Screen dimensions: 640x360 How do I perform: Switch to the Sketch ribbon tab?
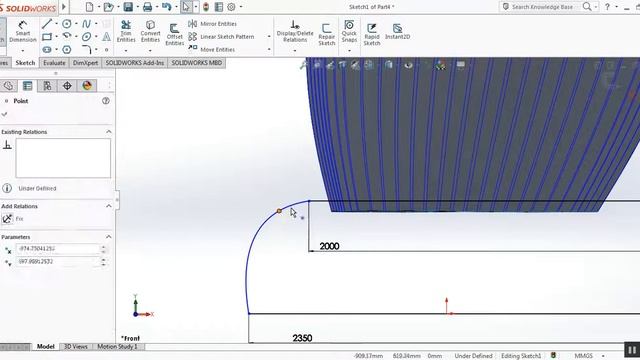pos(25,63)
